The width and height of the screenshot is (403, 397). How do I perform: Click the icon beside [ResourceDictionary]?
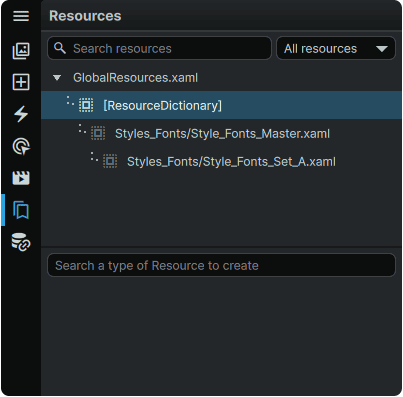[x=86, y=105]
